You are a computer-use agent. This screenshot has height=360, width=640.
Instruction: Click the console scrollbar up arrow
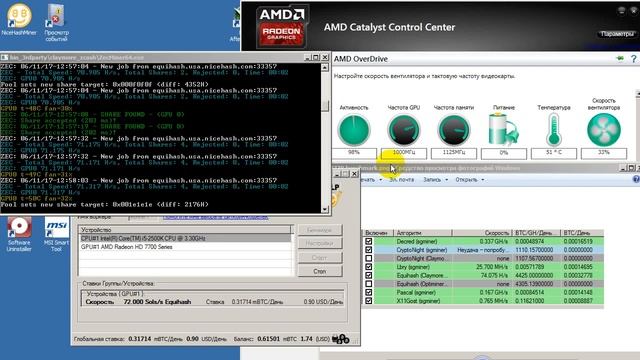325,67
